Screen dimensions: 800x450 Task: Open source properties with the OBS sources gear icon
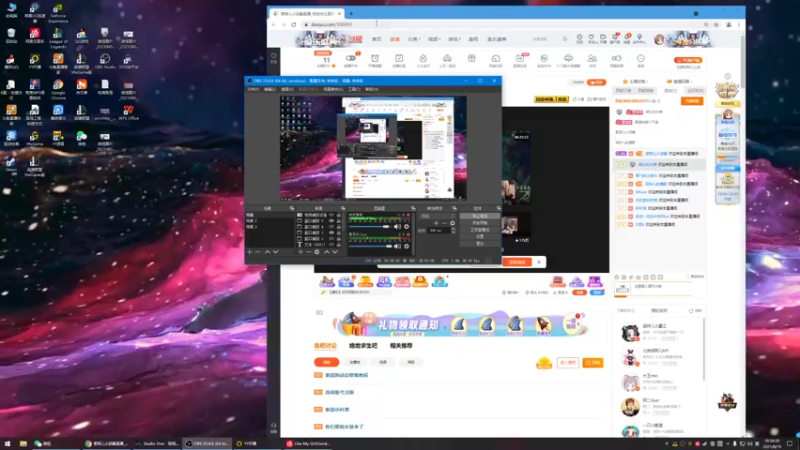click(x=316, y=252)
